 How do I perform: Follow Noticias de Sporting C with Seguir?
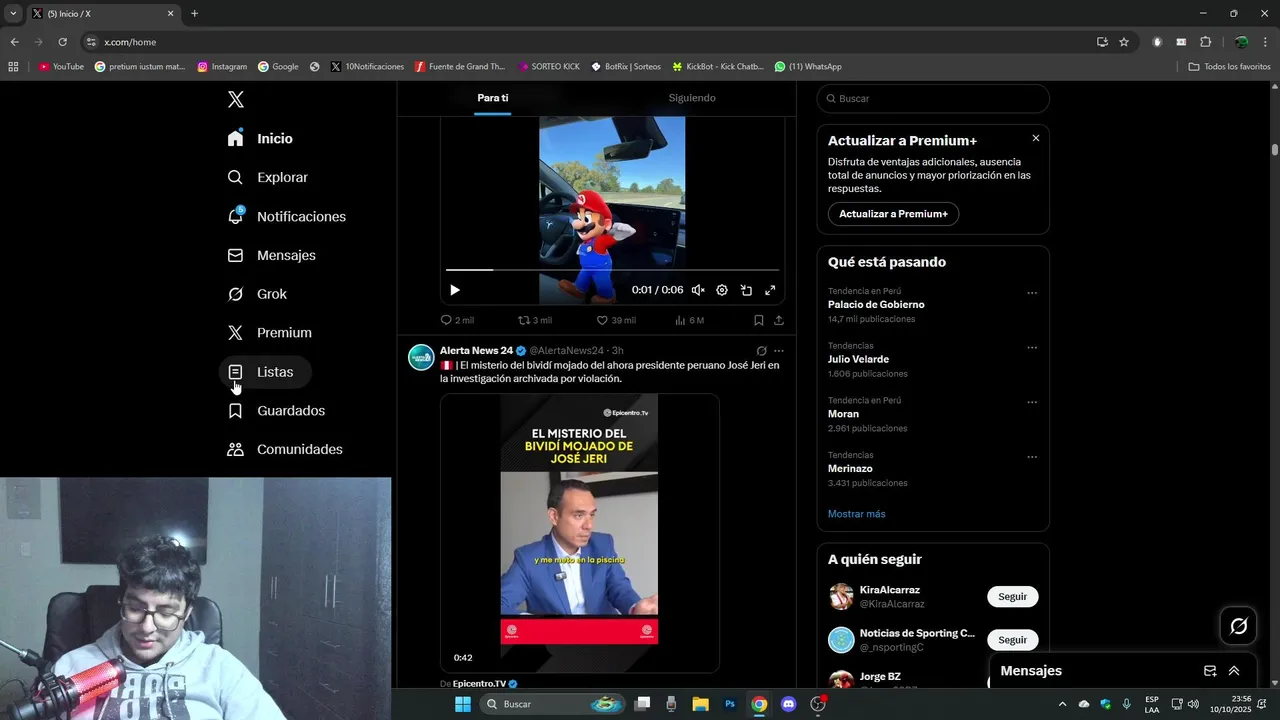tap(1013, 640)
